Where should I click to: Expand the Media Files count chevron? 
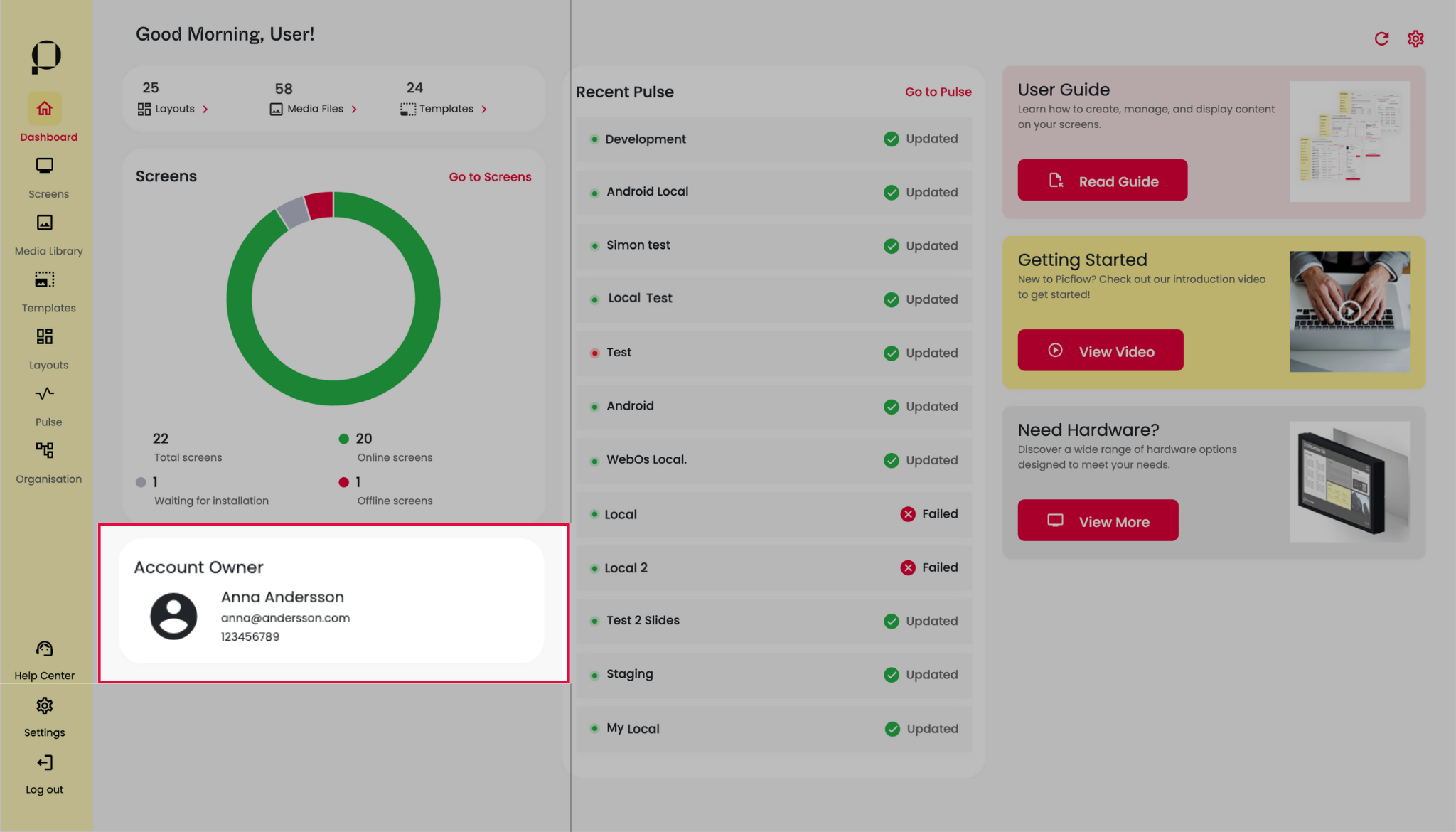click(354, 110)
